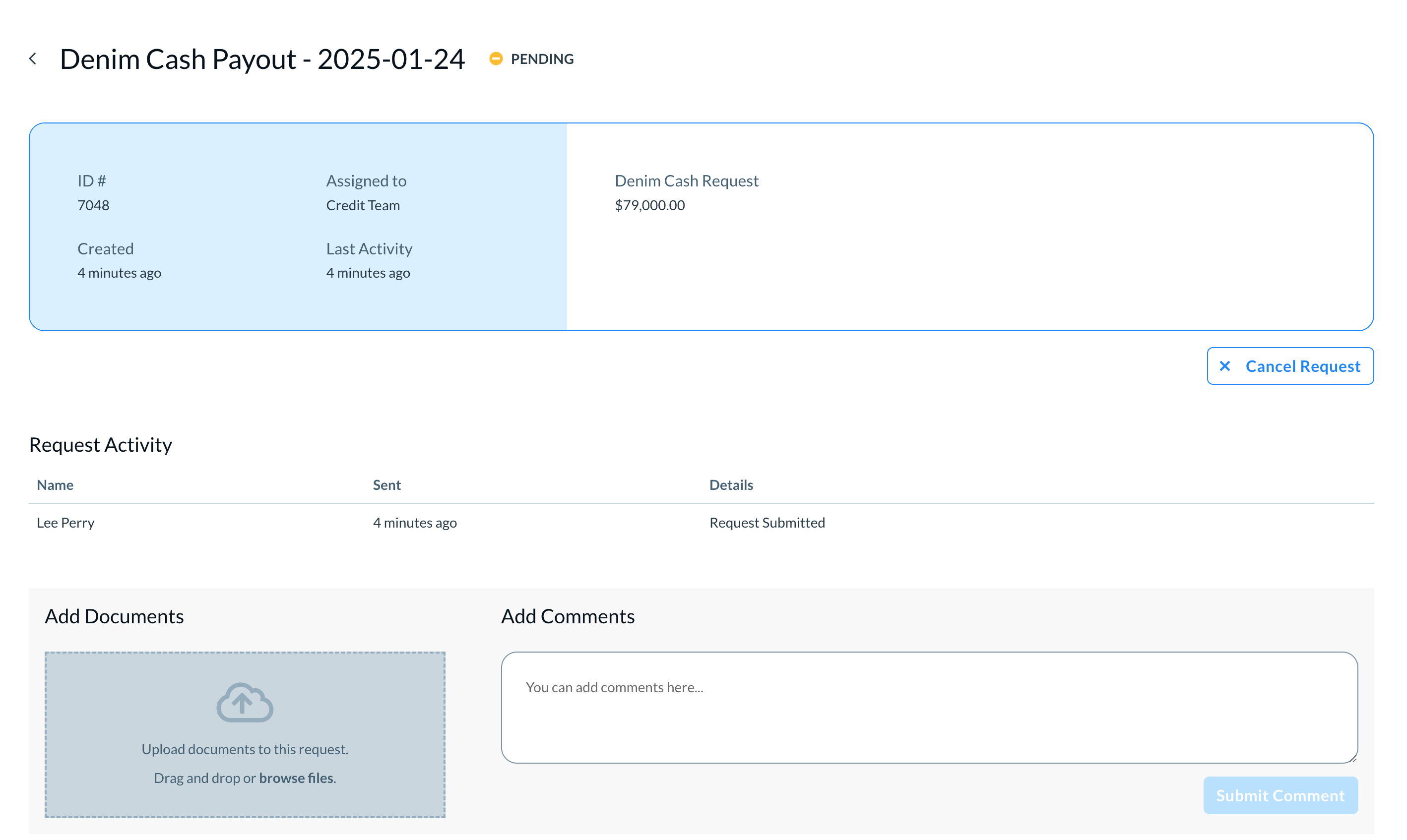Go back using the left chevron arrow
Screen dimensions: 1407x840
tap(33, 59)
